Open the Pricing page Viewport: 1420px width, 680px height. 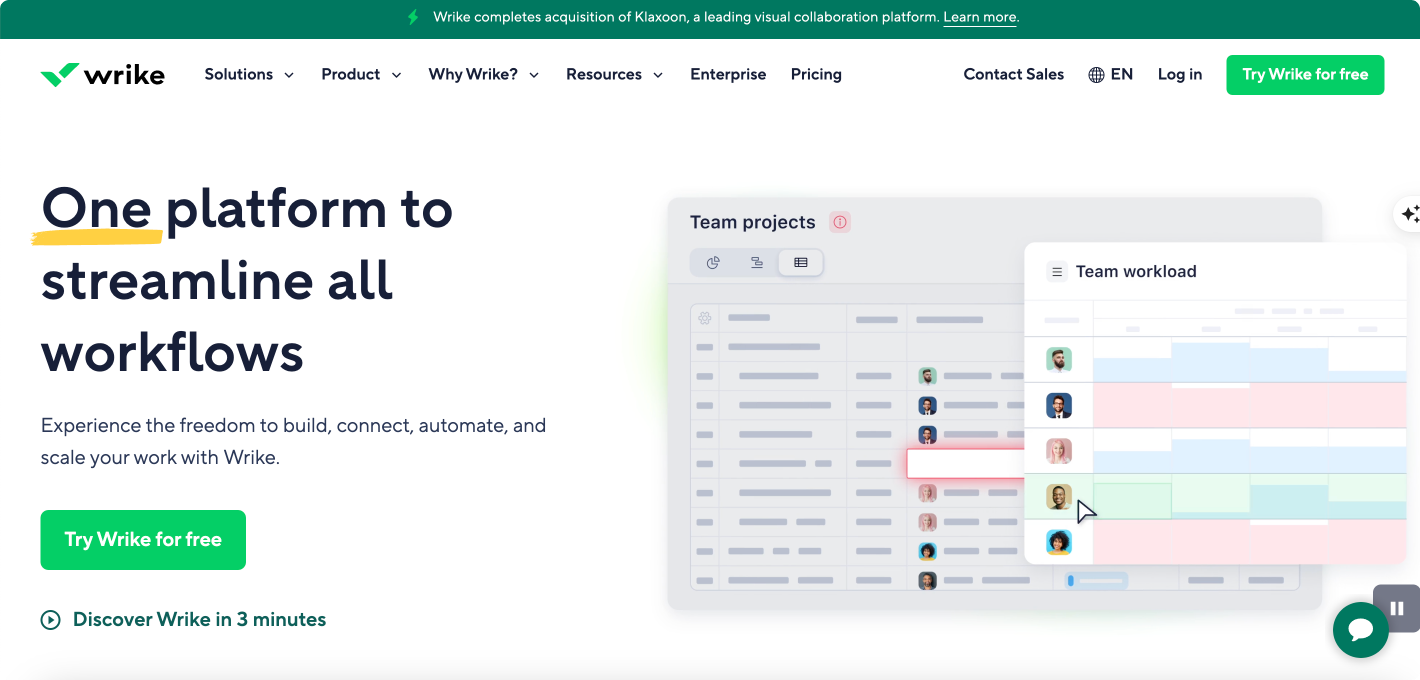tap(816, 74)
